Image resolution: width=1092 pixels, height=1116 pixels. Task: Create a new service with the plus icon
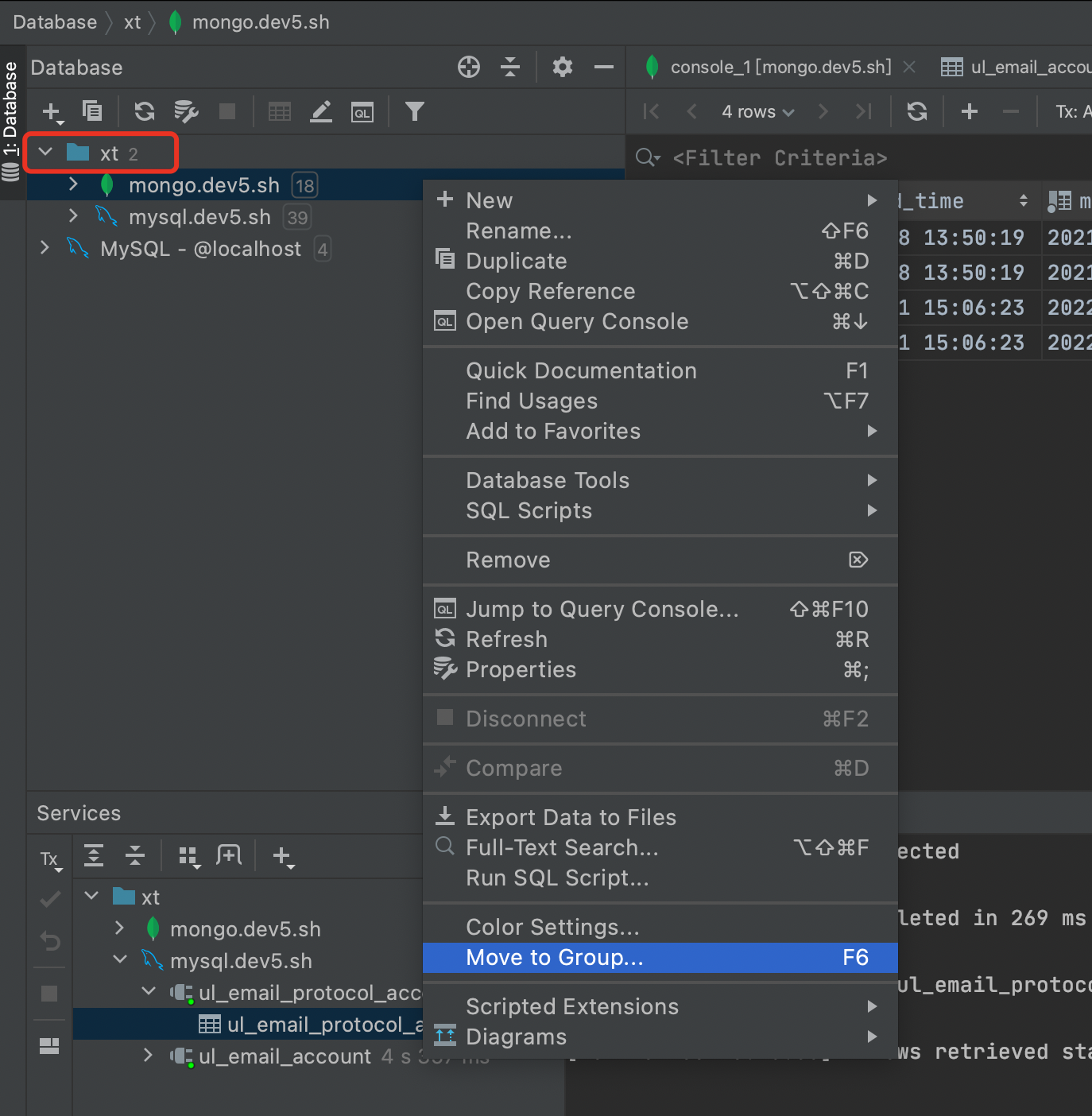[x=284, y=856]
